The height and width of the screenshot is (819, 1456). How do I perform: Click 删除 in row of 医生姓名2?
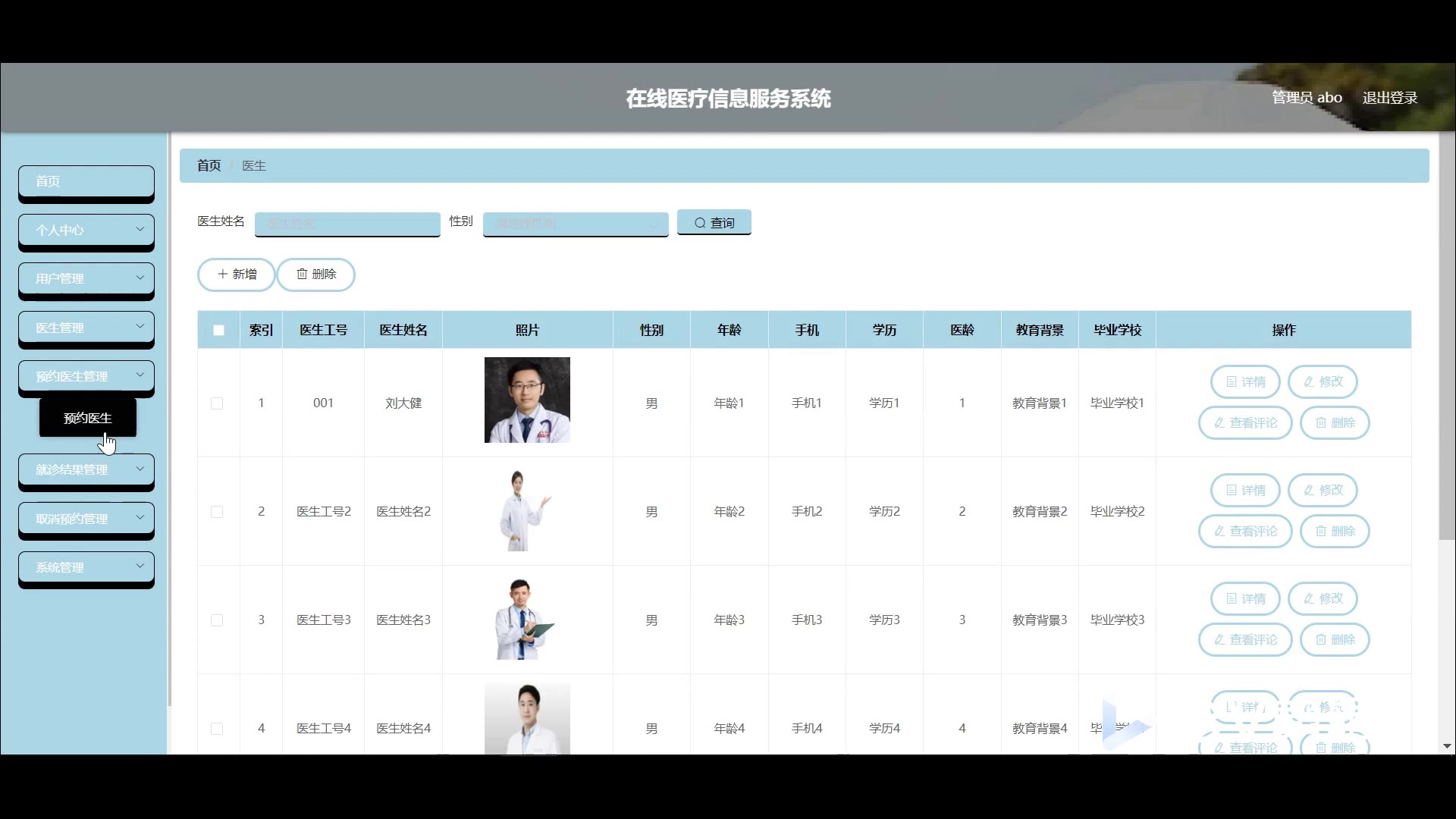[1335, 531]
